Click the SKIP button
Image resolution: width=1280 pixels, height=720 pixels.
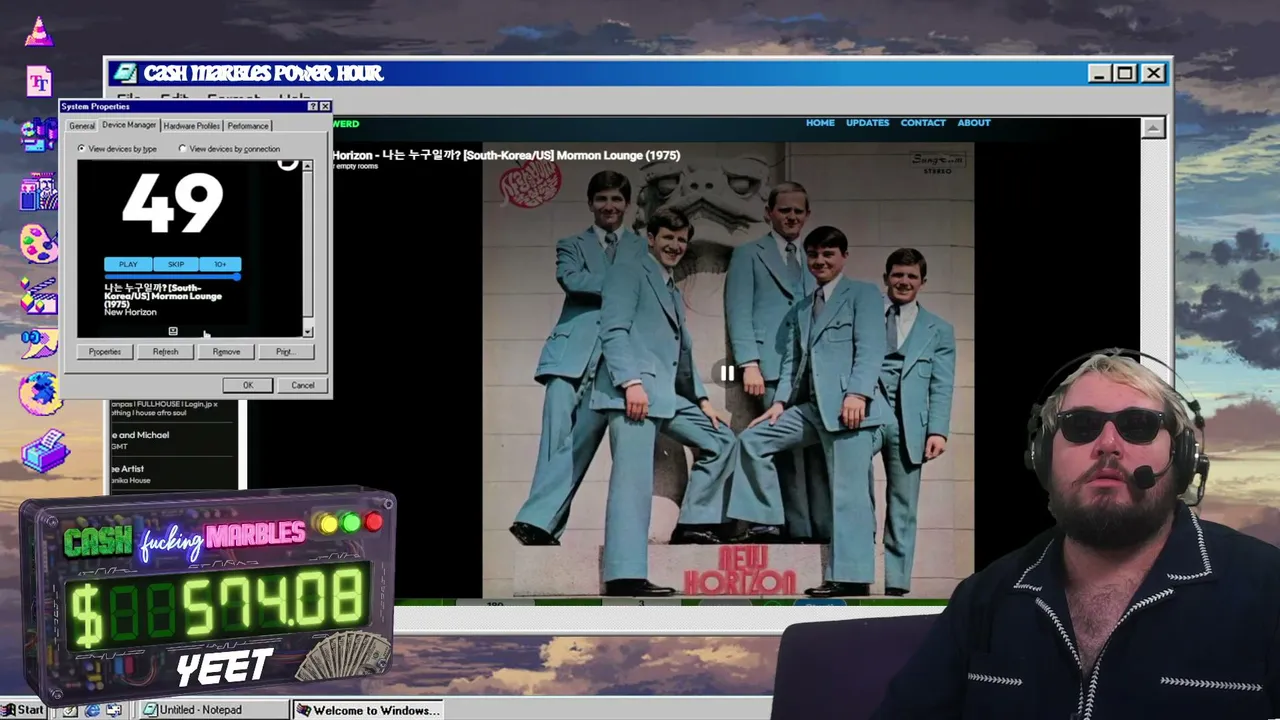[176, 264]
